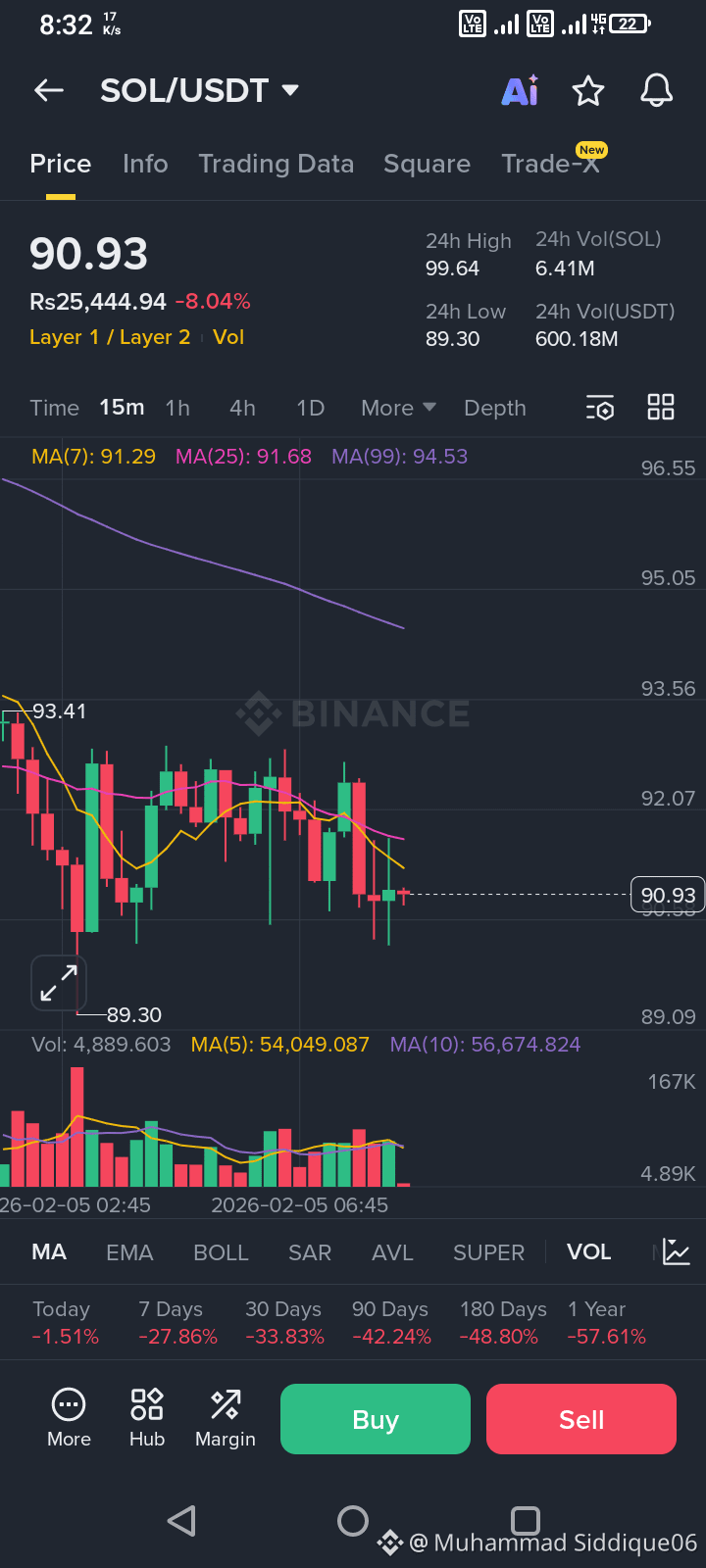Open the bottom More menu
Screen dimensions: 706x1568
[69, 1418]
